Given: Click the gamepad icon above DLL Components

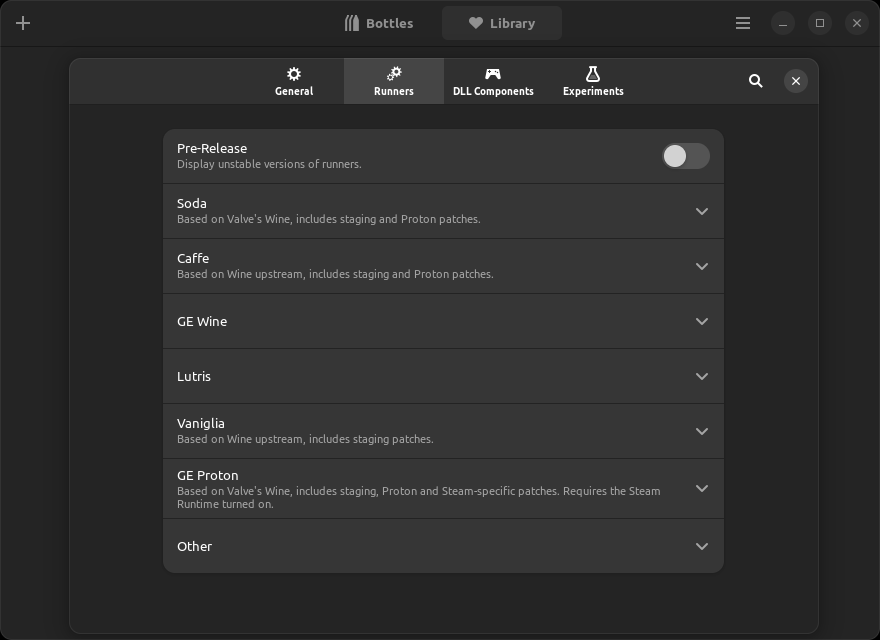Looking at the screenshot, I should pos(493,73).
